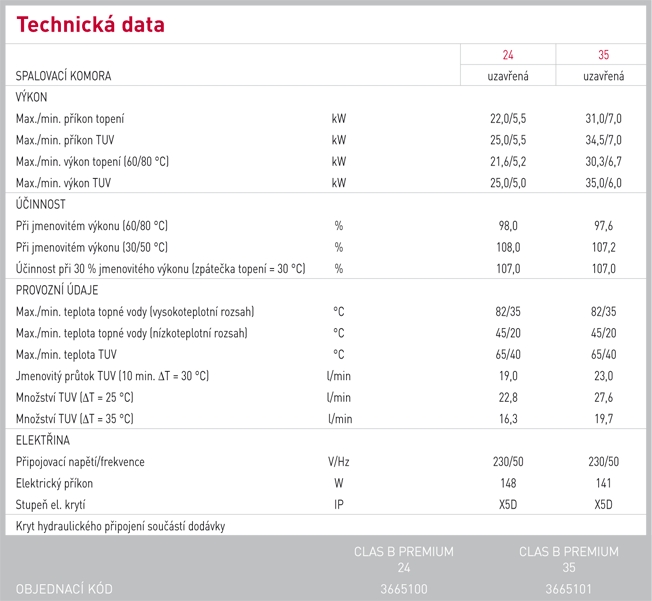Click value '22,8'

(x=508, y=397)
